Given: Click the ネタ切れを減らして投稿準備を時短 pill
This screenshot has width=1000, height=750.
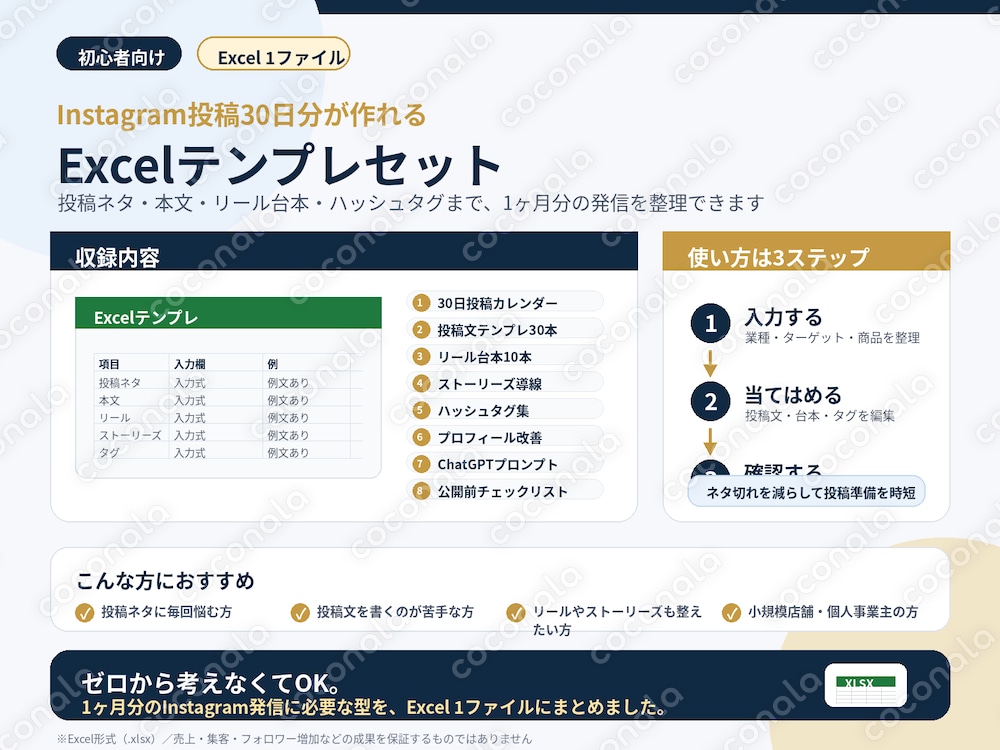Looking at the screenshot, I should (806, 492).
